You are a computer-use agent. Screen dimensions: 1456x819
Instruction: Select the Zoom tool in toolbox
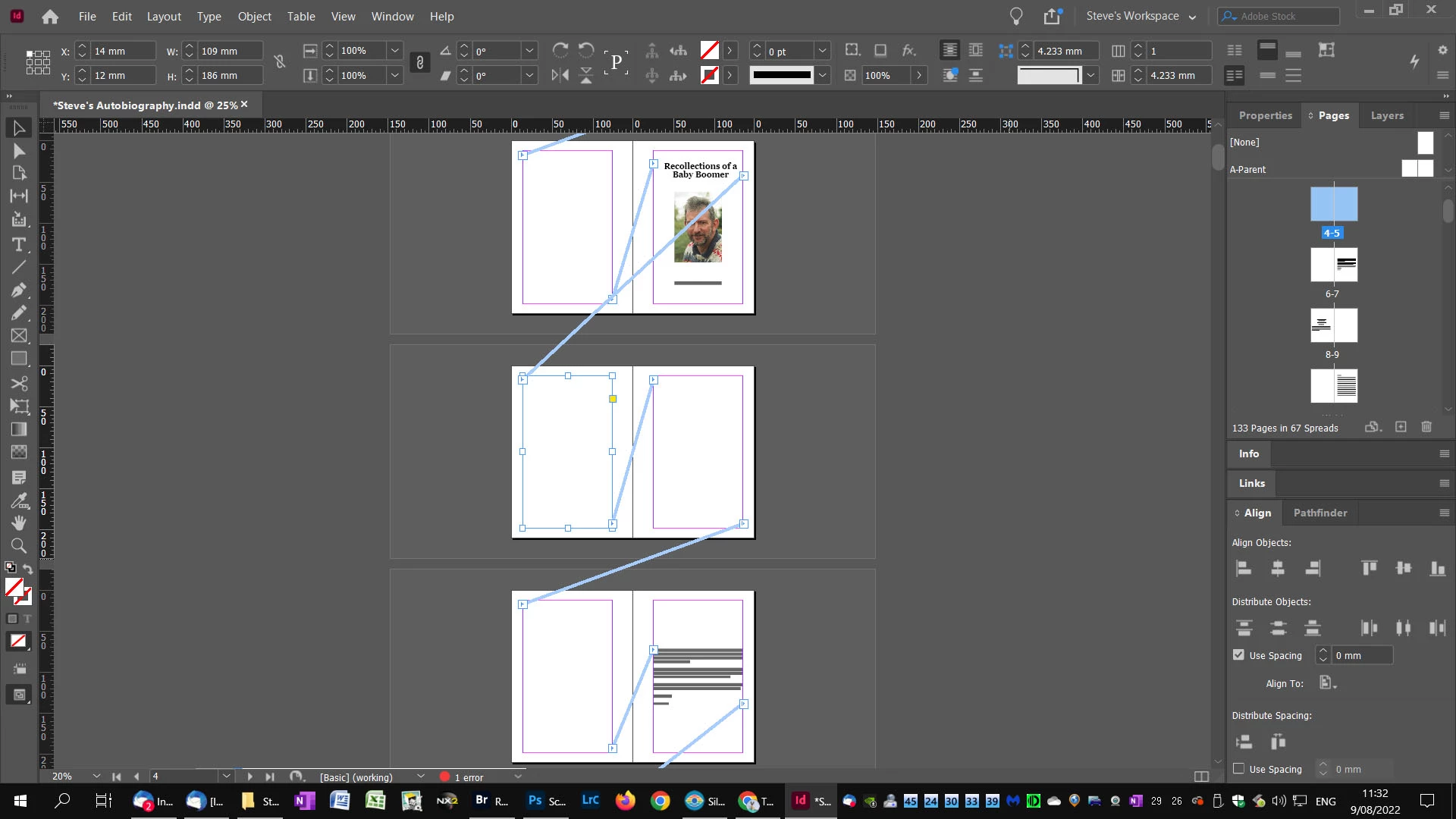point(19,545)
